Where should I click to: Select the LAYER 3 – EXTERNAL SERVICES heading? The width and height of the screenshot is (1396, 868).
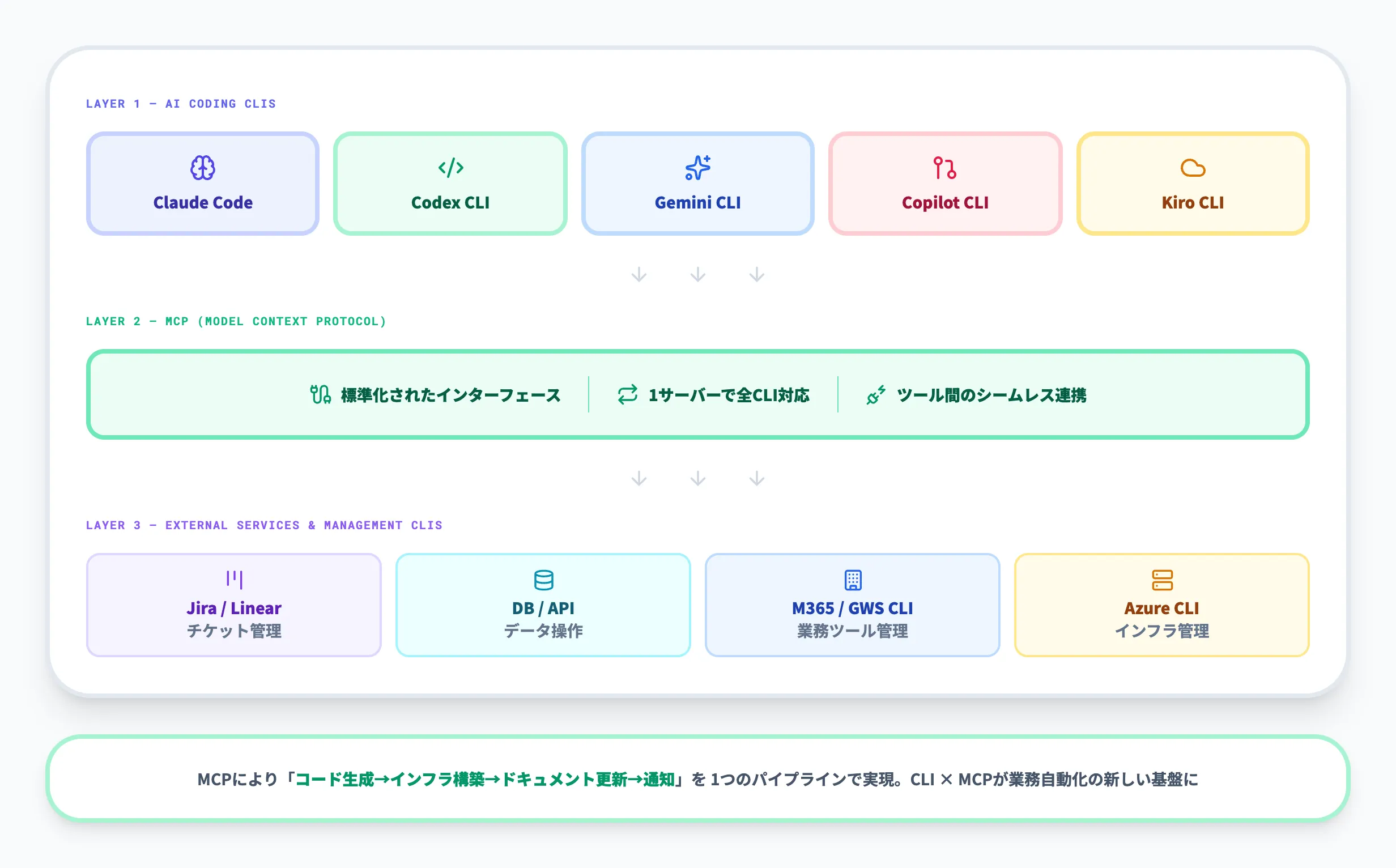pos(264,525)
